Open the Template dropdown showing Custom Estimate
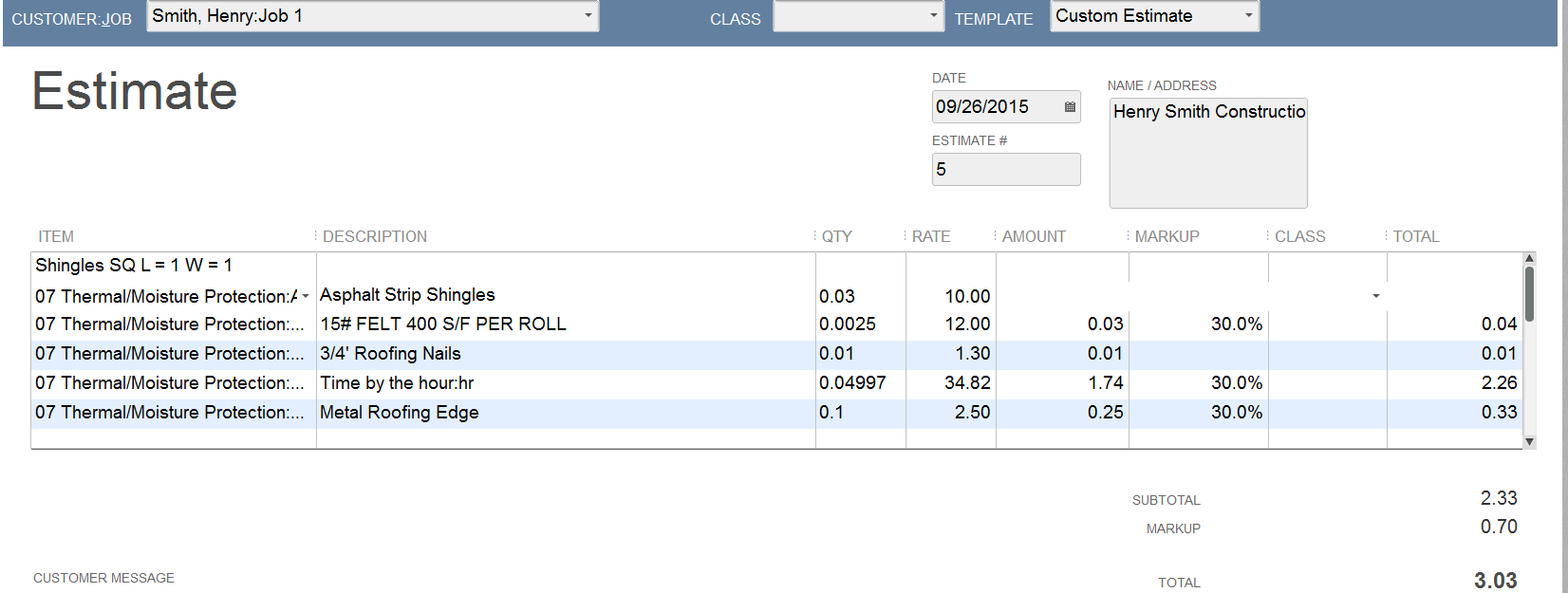The image size is (1568, 593). (1248, 16)
